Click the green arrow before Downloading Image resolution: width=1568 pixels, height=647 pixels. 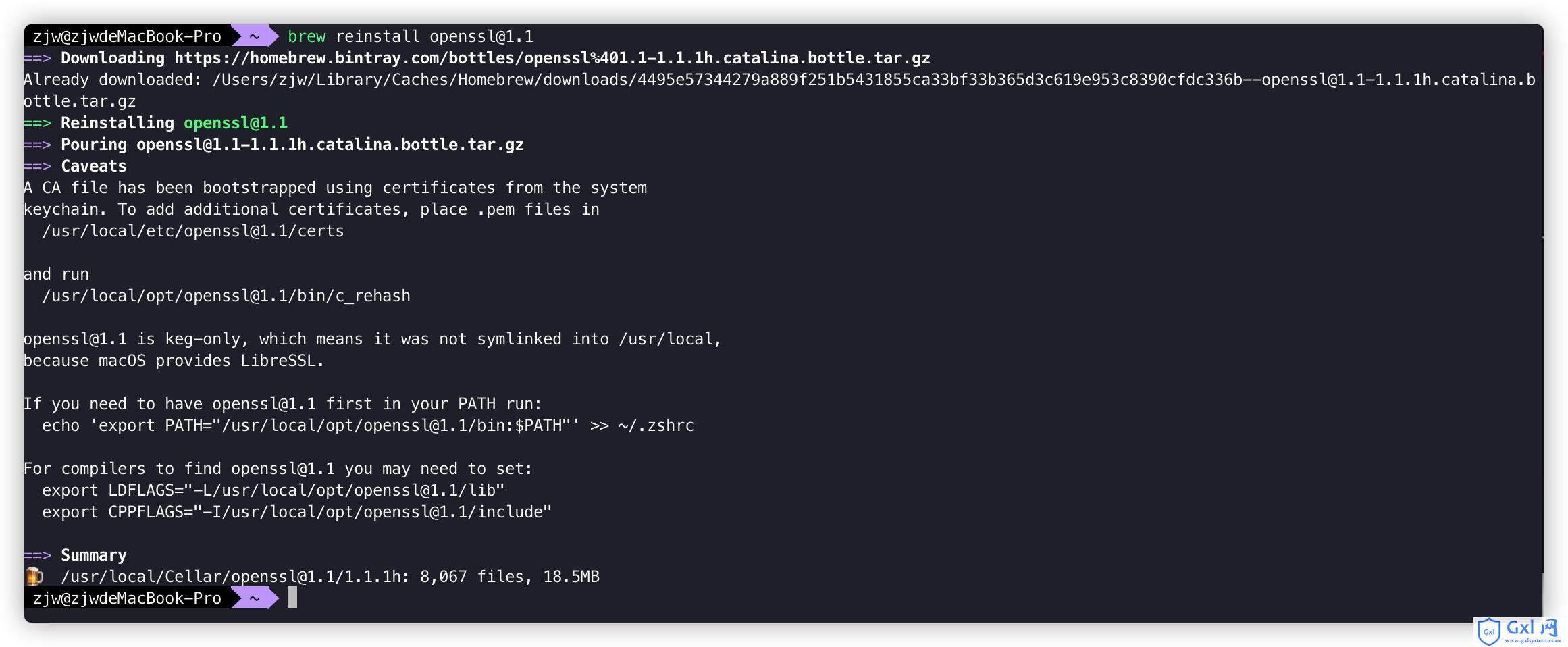click(x=37, y=58)
